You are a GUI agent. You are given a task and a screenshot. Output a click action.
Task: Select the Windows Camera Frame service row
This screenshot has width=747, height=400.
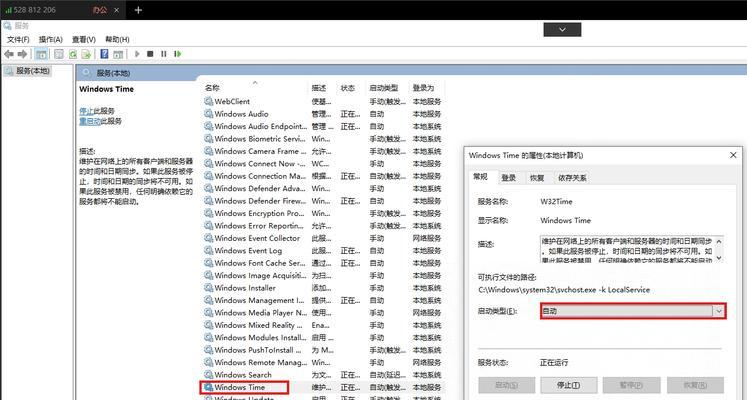[x=323, y=151]
